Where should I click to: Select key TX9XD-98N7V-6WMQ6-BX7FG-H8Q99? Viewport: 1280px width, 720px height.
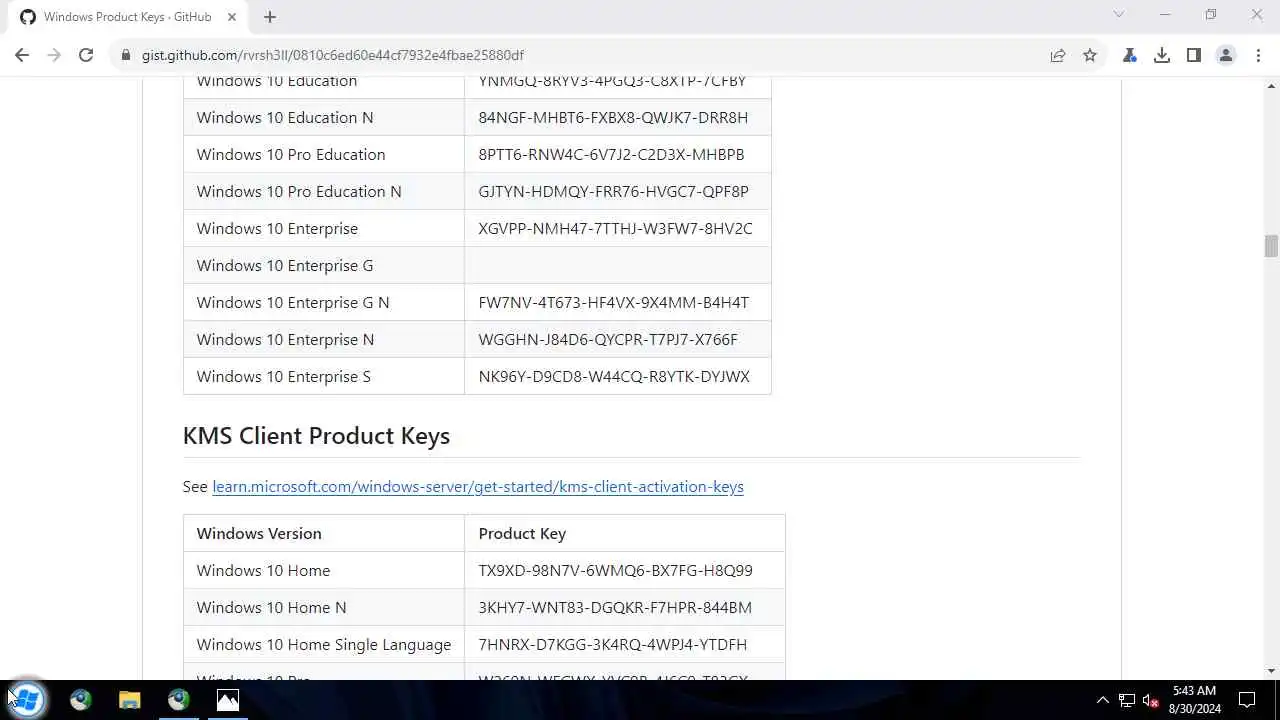[x=615, y=570]
